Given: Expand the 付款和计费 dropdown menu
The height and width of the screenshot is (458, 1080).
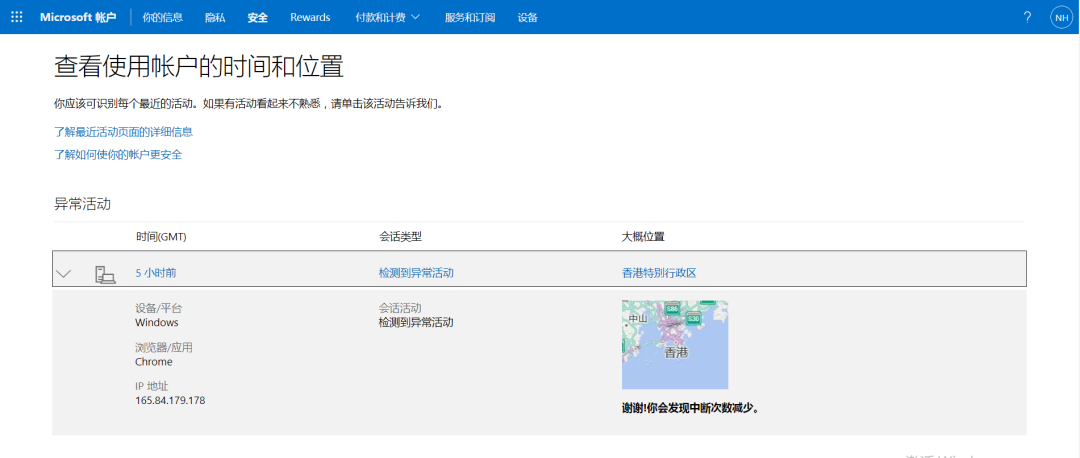Looking at the screenshot, I should (x=387, y=17).
